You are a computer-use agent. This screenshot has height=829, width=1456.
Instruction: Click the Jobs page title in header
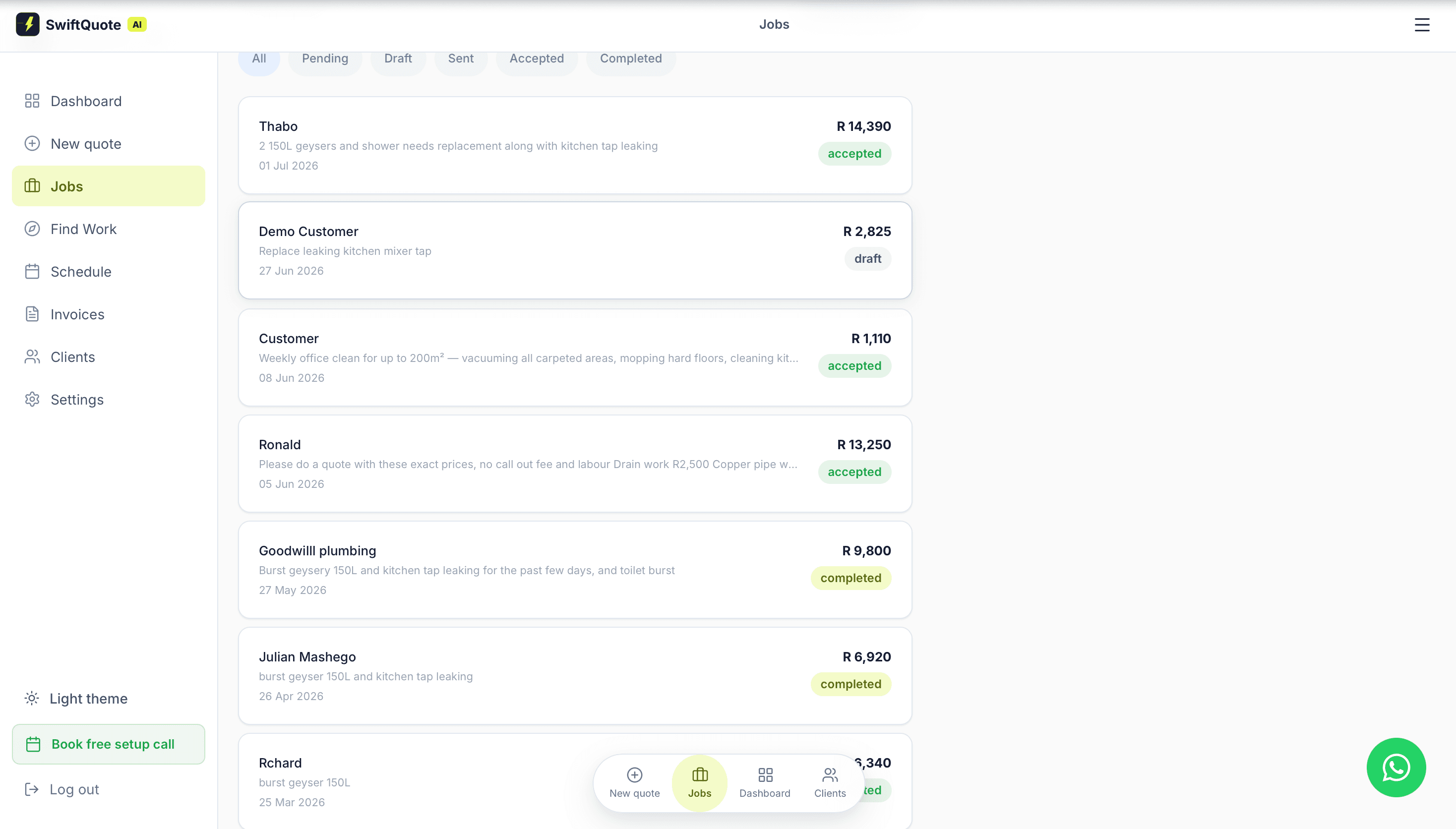774,24
